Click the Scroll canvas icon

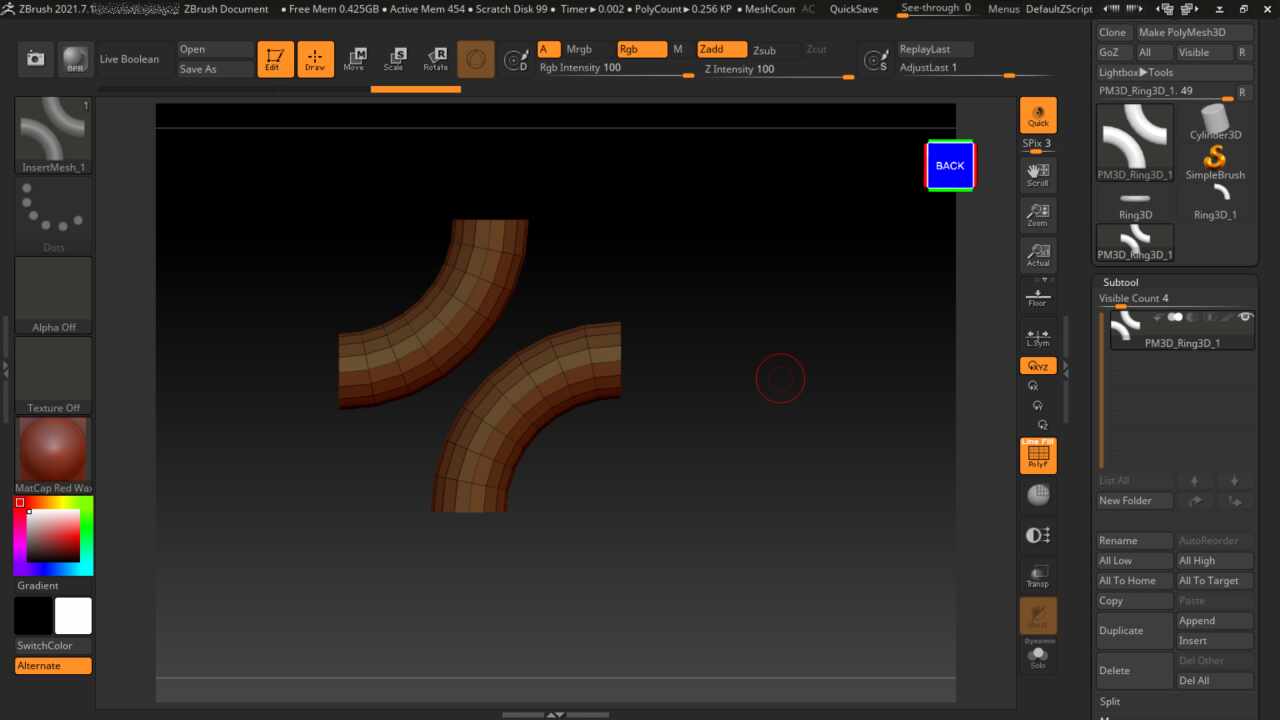pyautogui.click(x=1038, y=175)
